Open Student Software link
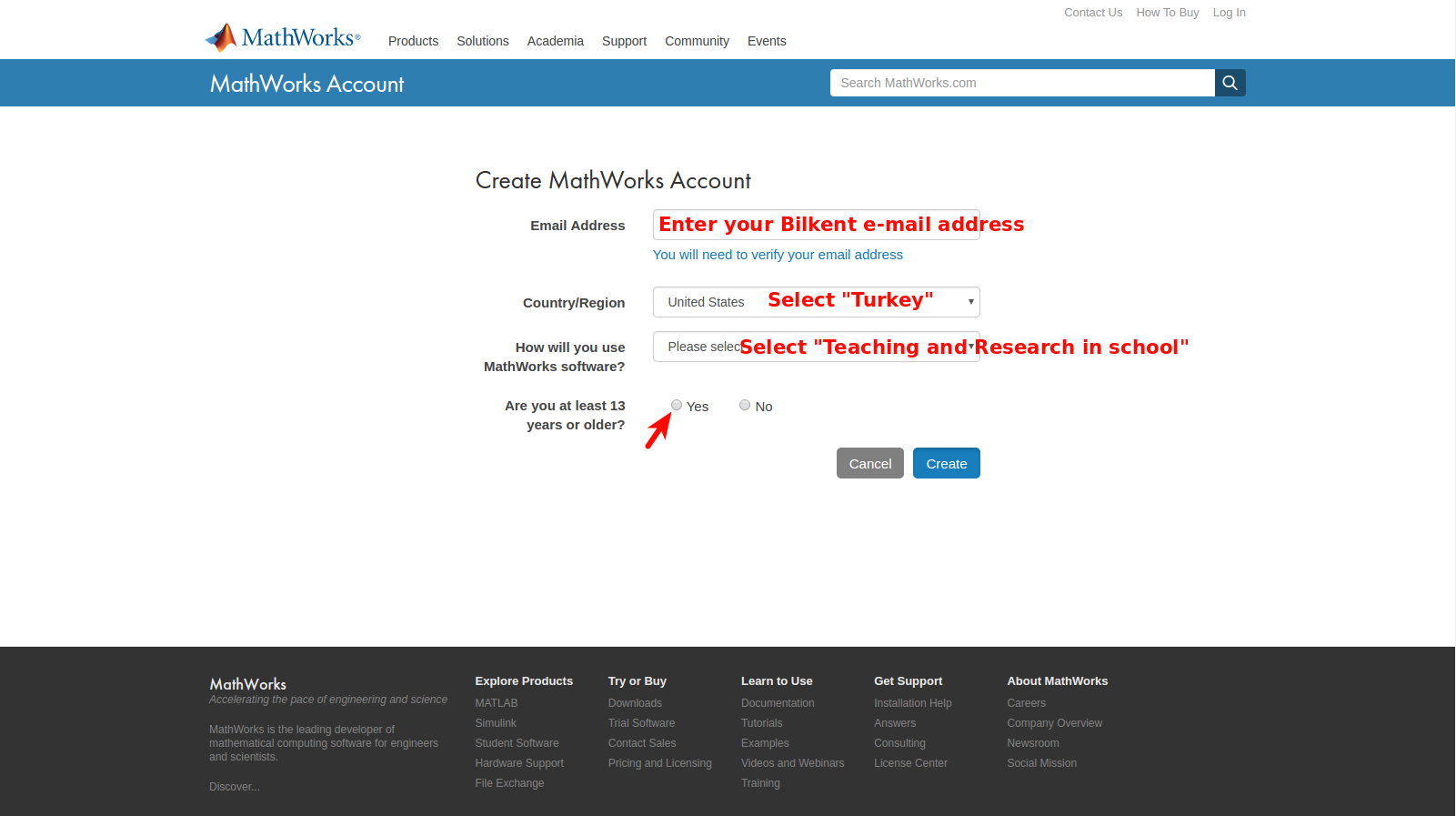The height and width of the screenshot is (816, 1456). pos(517,743)
